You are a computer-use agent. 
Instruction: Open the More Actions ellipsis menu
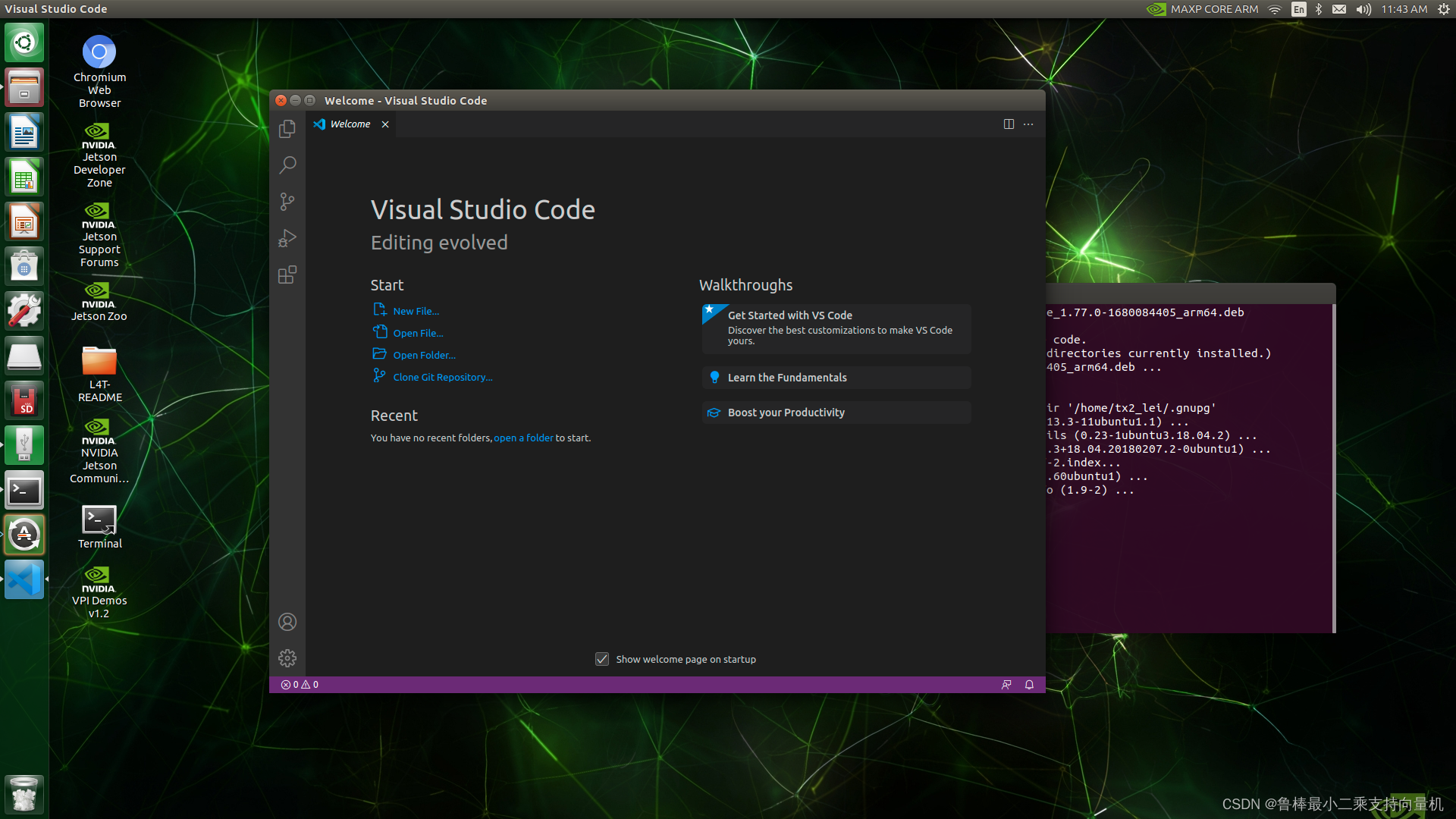tap(1028, 124)
